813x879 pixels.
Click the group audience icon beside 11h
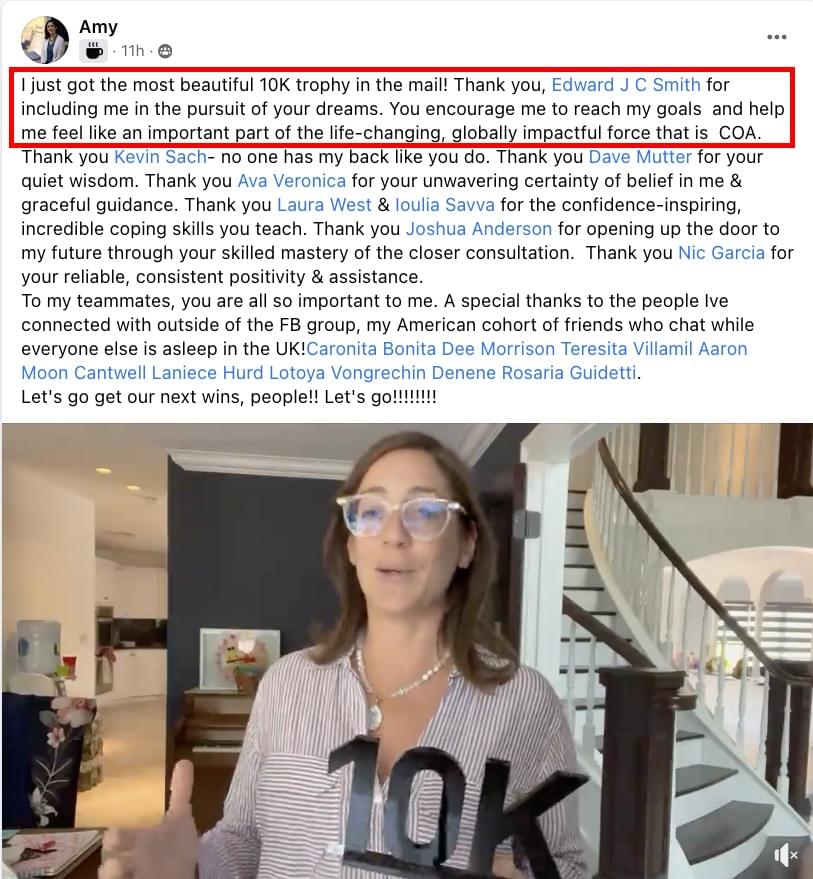tap(165, 51)
